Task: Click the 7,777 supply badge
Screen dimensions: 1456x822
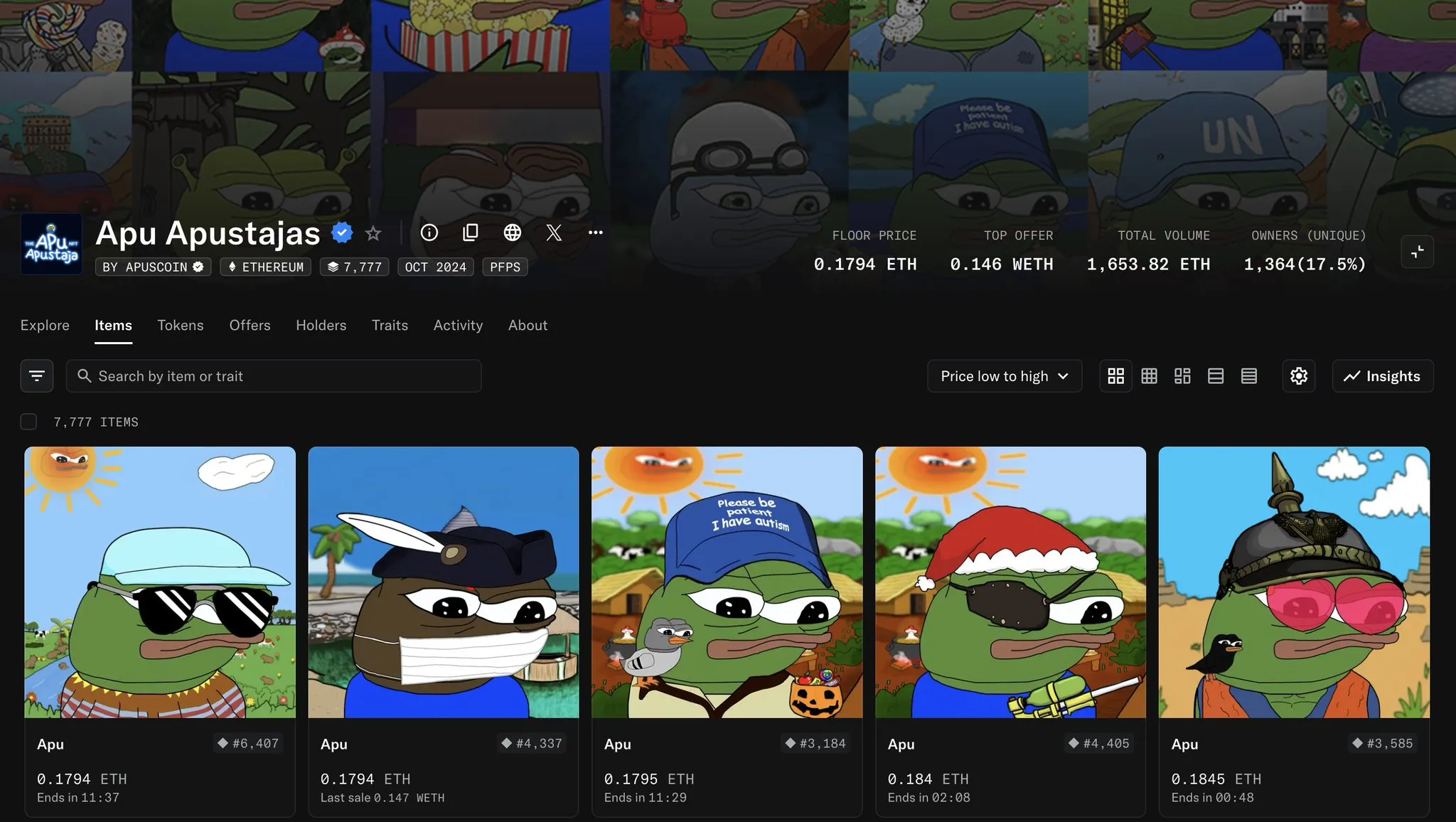Action: tap(354, 267)
